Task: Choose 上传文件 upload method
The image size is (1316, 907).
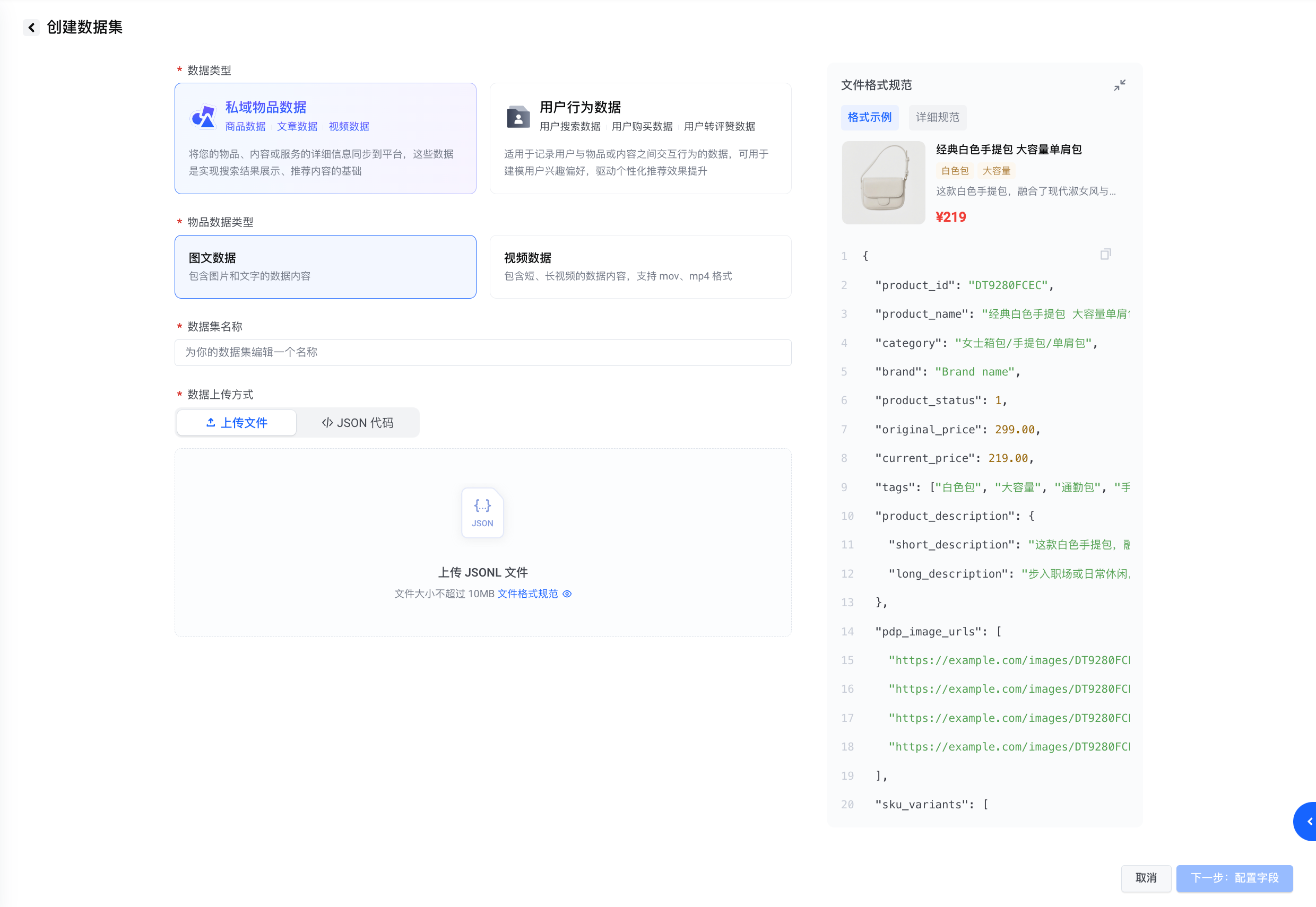Action: [x=237, y=423]
